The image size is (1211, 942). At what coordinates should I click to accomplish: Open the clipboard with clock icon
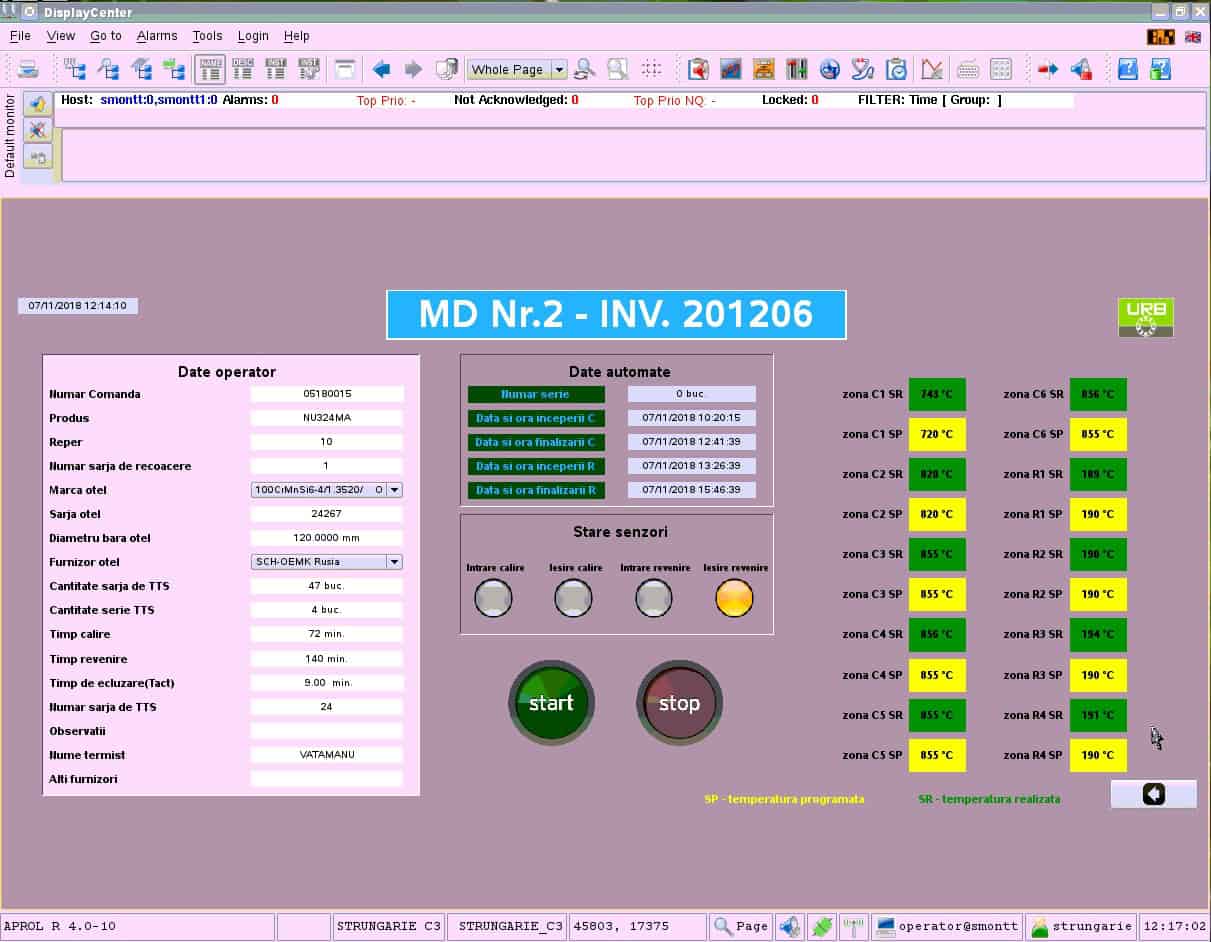(x=897, y=69)
